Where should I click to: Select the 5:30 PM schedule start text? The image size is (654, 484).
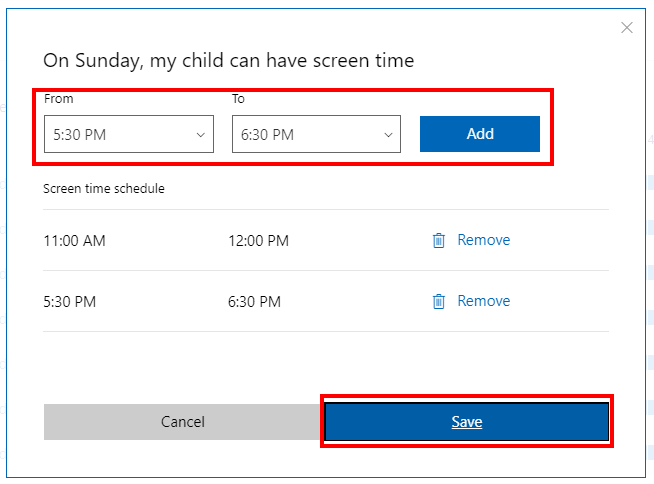click(x=70, y=302)
